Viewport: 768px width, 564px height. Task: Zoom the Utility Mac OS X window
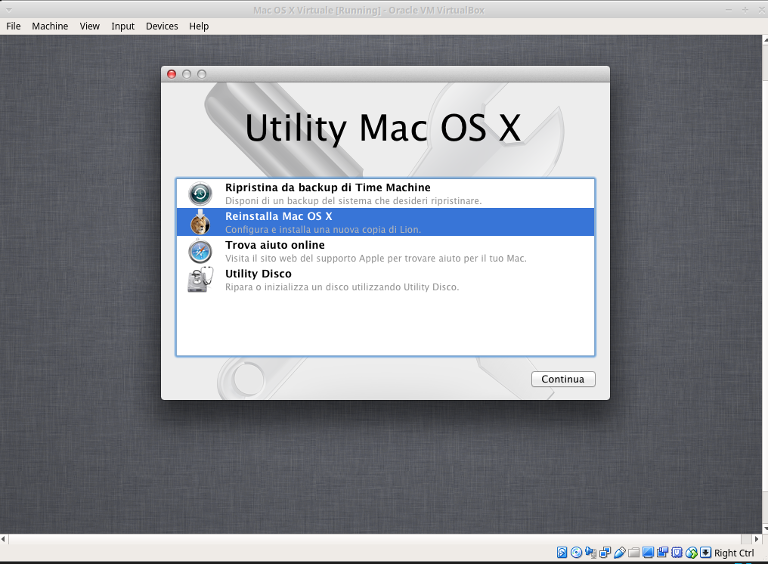[x=201, y=74]
